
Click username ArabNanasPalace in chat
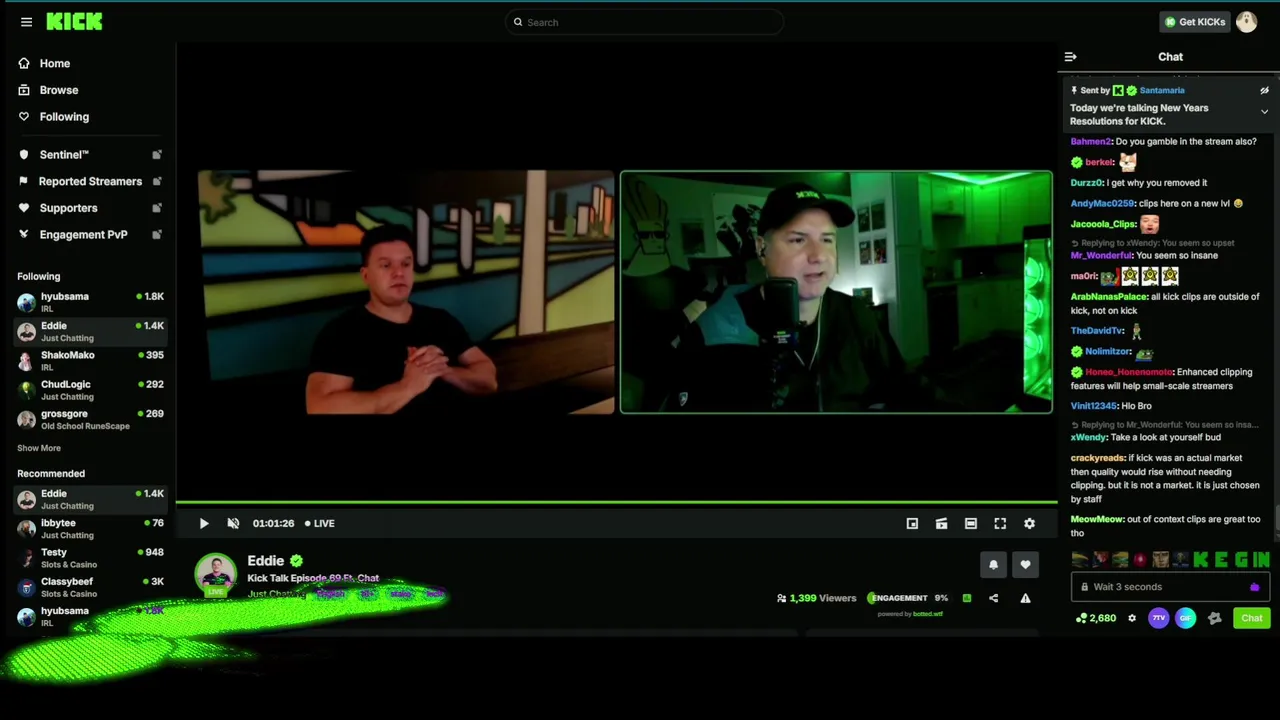tap(1109, 297)
